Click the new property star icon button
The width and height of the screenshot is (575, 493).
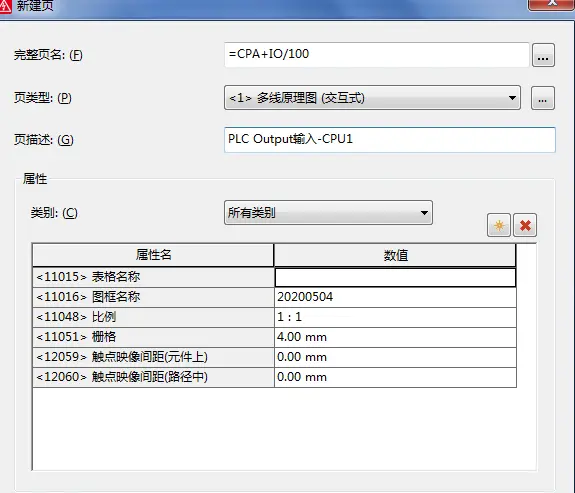tap(499, 225)
